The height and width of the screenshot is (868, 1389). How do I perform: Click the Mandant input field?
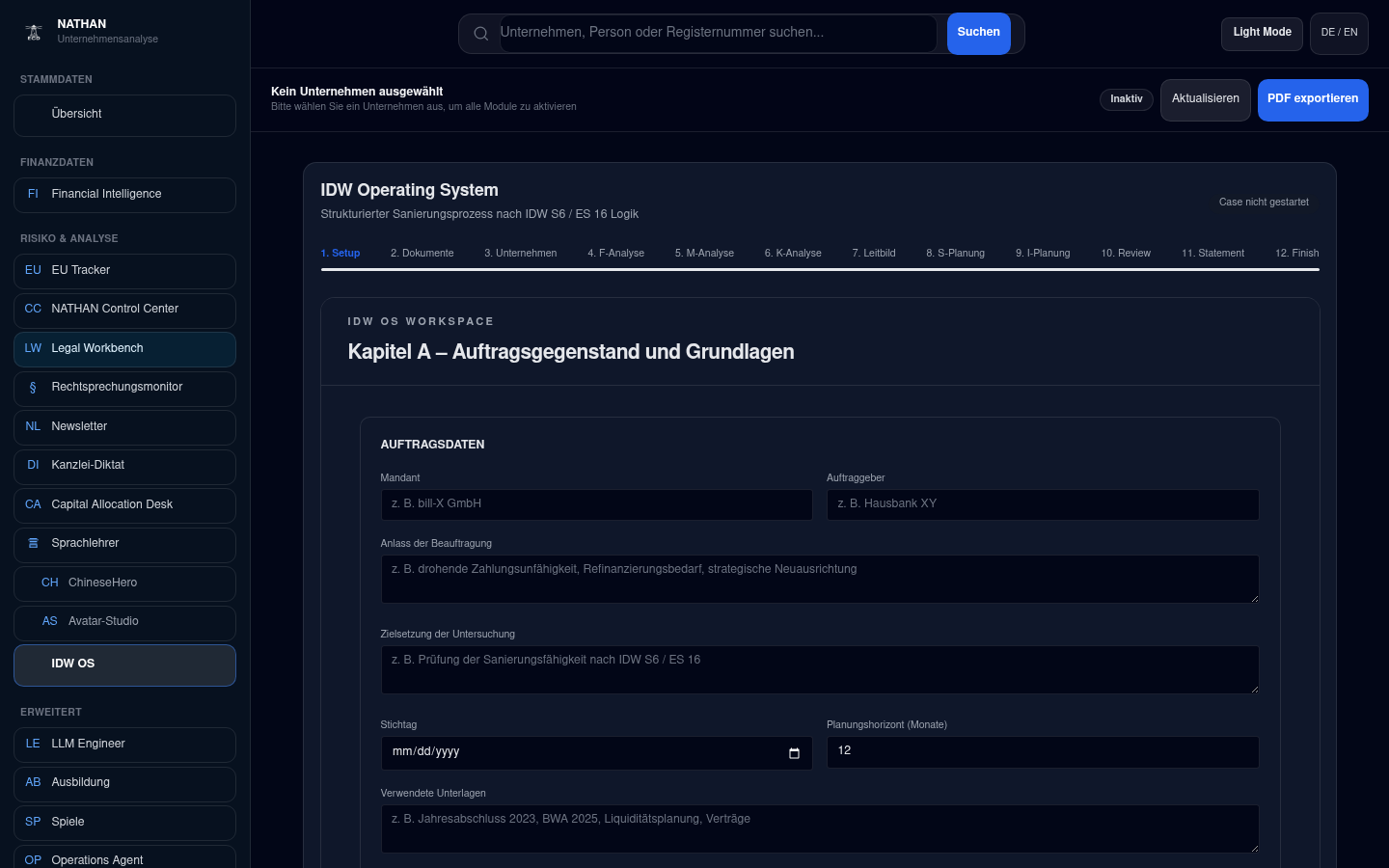click(x=596, y=504)
